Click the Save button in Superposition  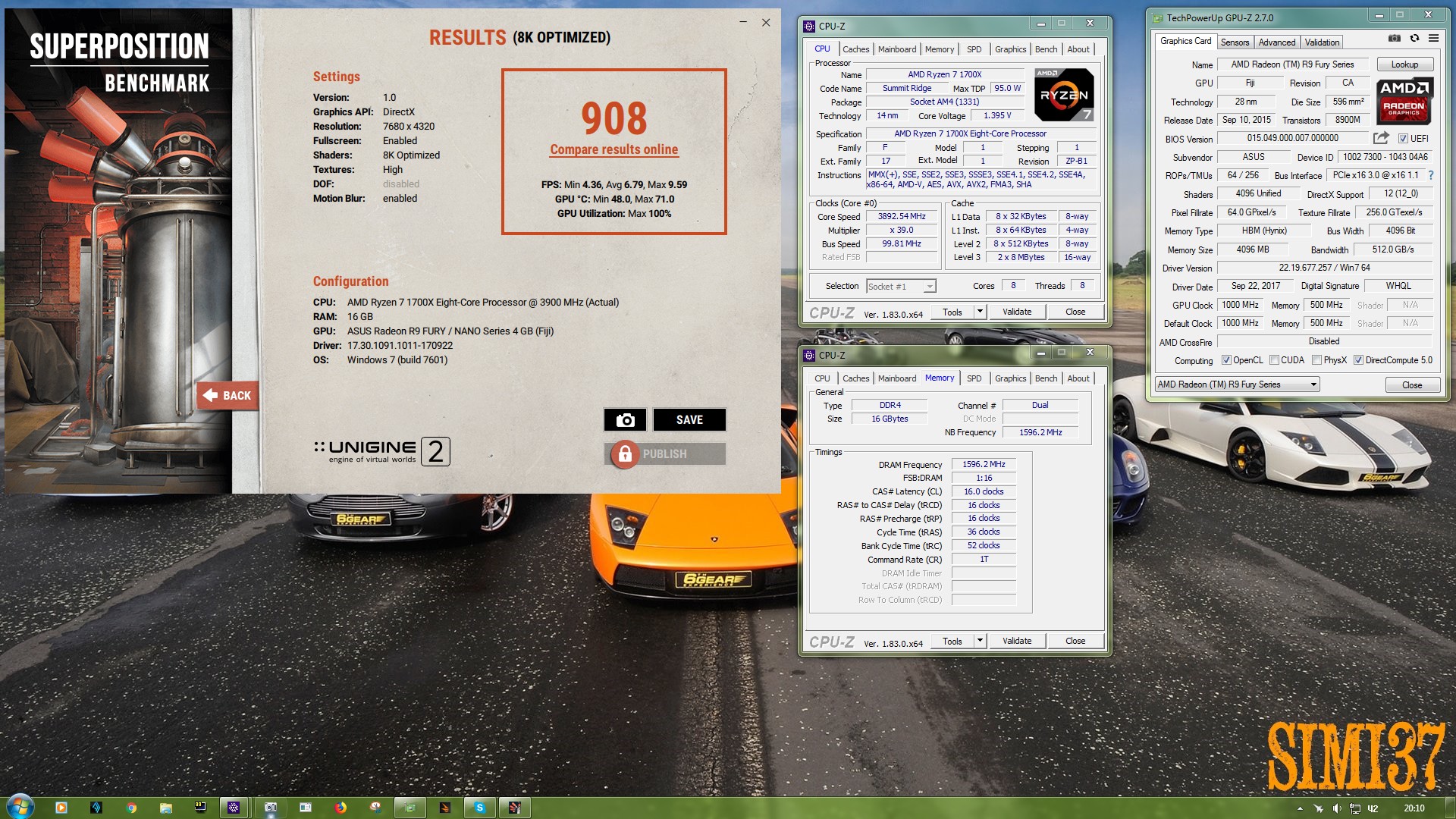point(689,419)
